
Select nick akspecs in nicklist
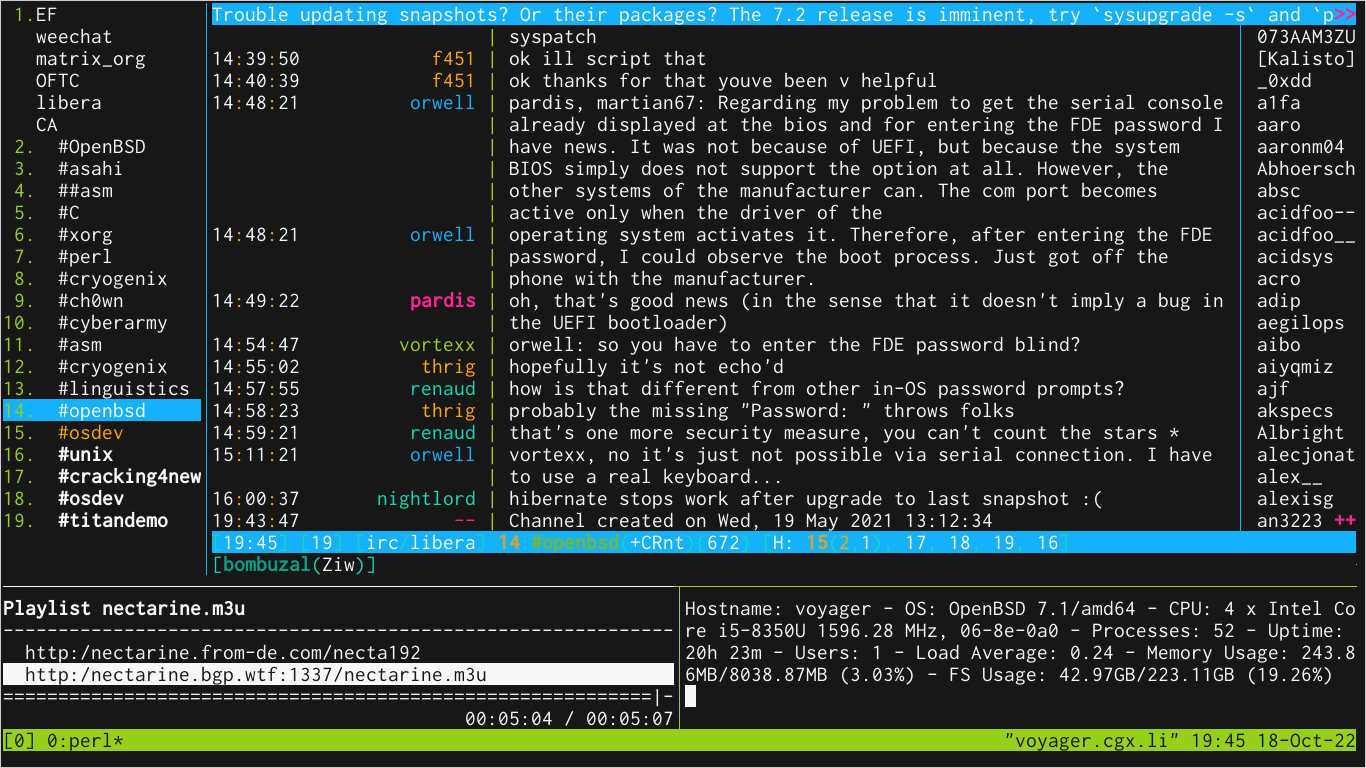click(1295, 411)
